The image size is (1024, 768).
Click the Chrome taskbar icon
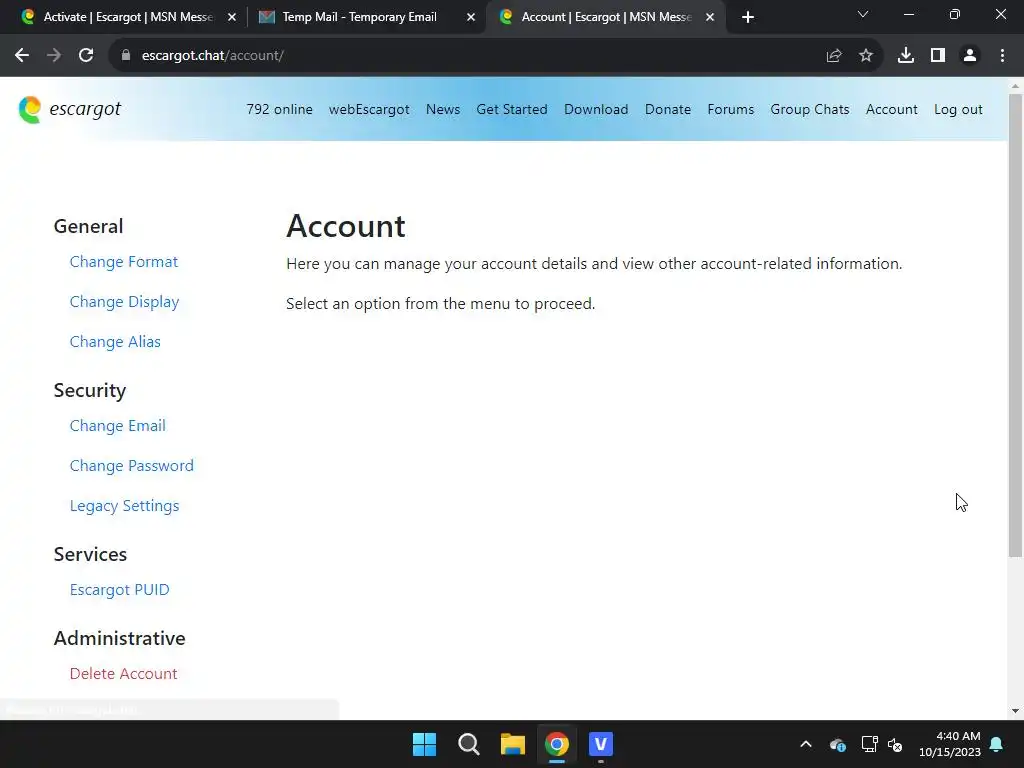point(557,744)
